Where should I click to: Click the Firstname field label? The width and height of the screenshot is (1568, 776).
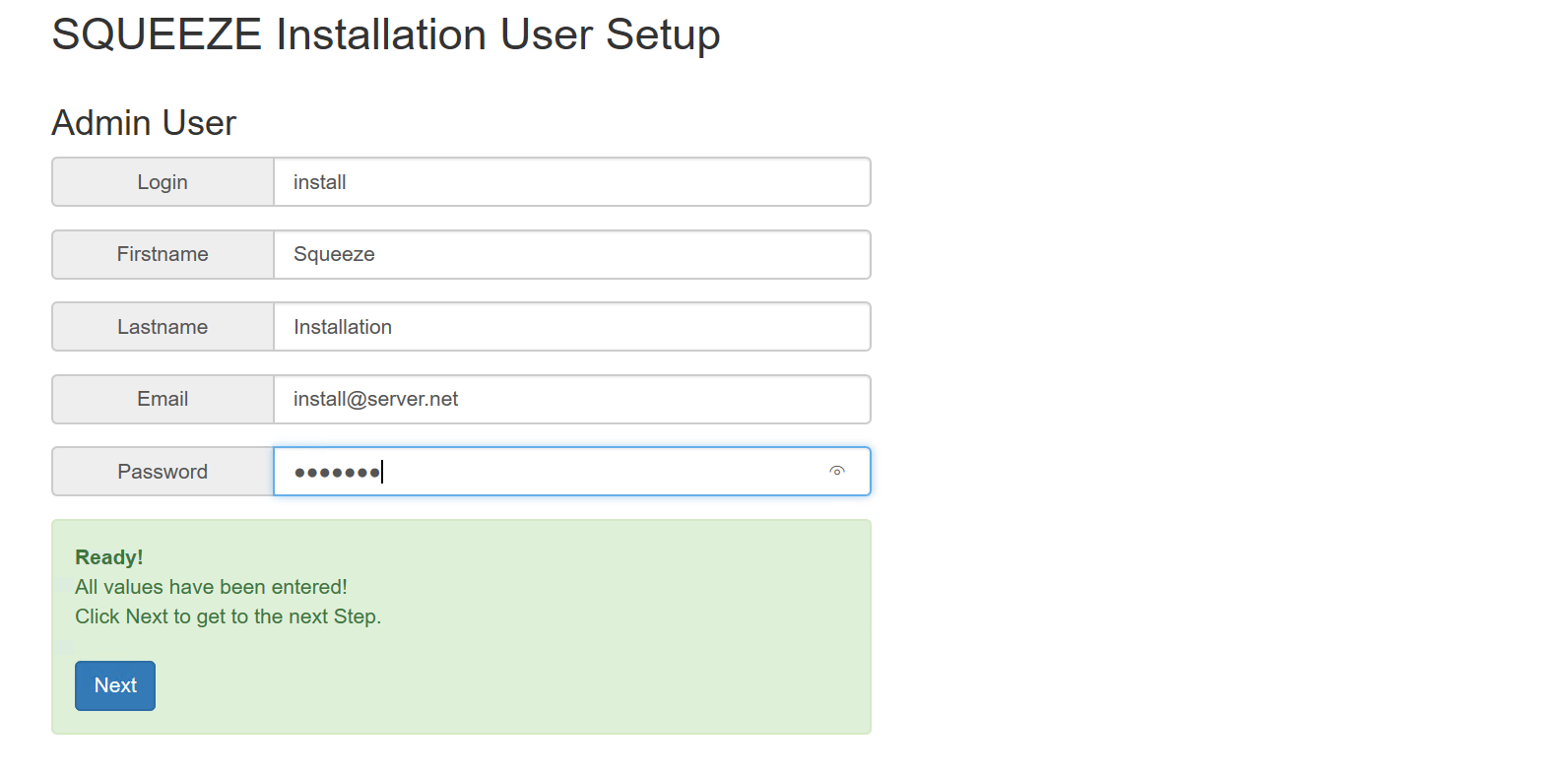coord(163,254)
